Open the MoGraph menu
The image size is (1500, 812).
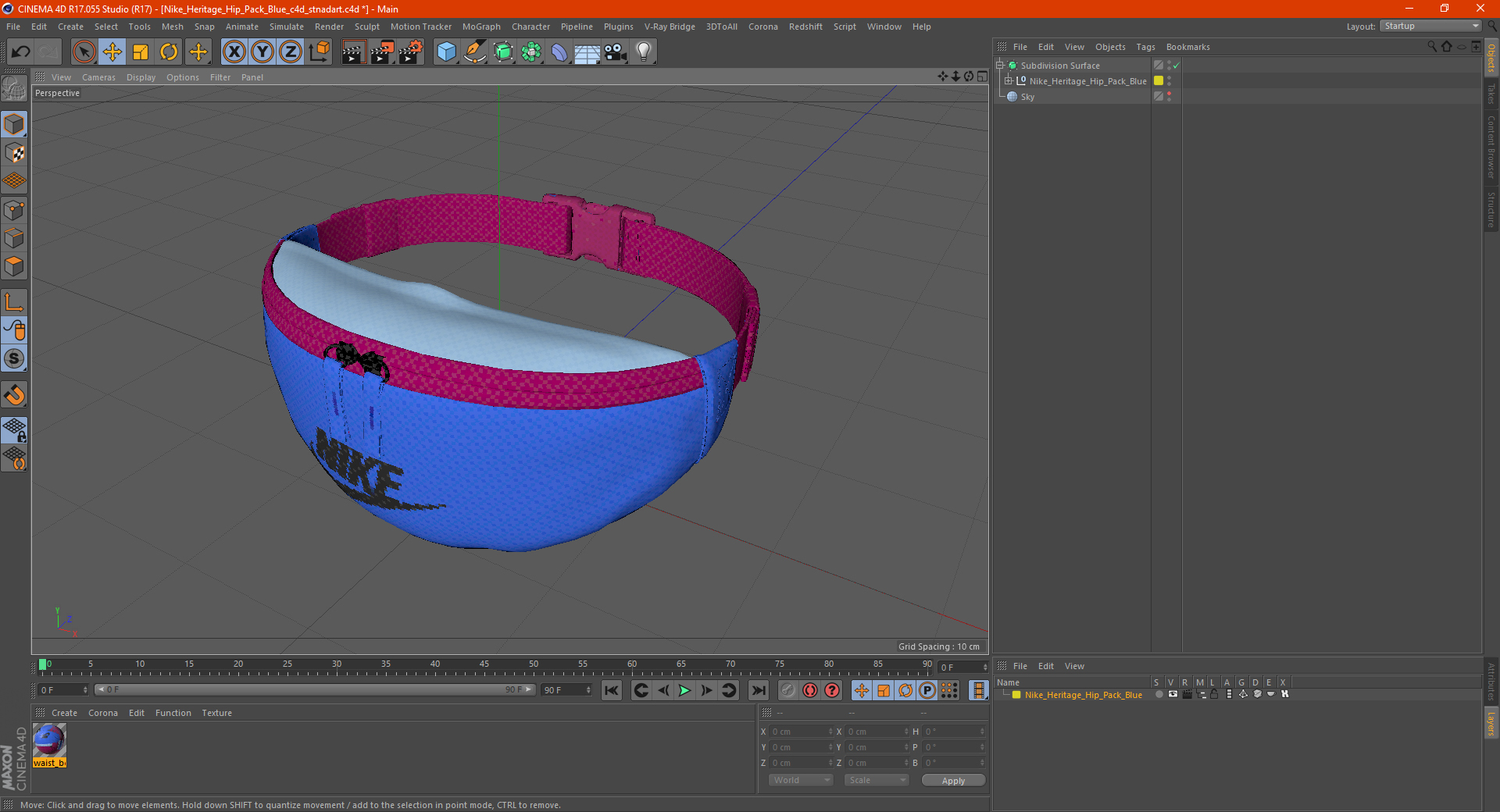click(481, 27)
